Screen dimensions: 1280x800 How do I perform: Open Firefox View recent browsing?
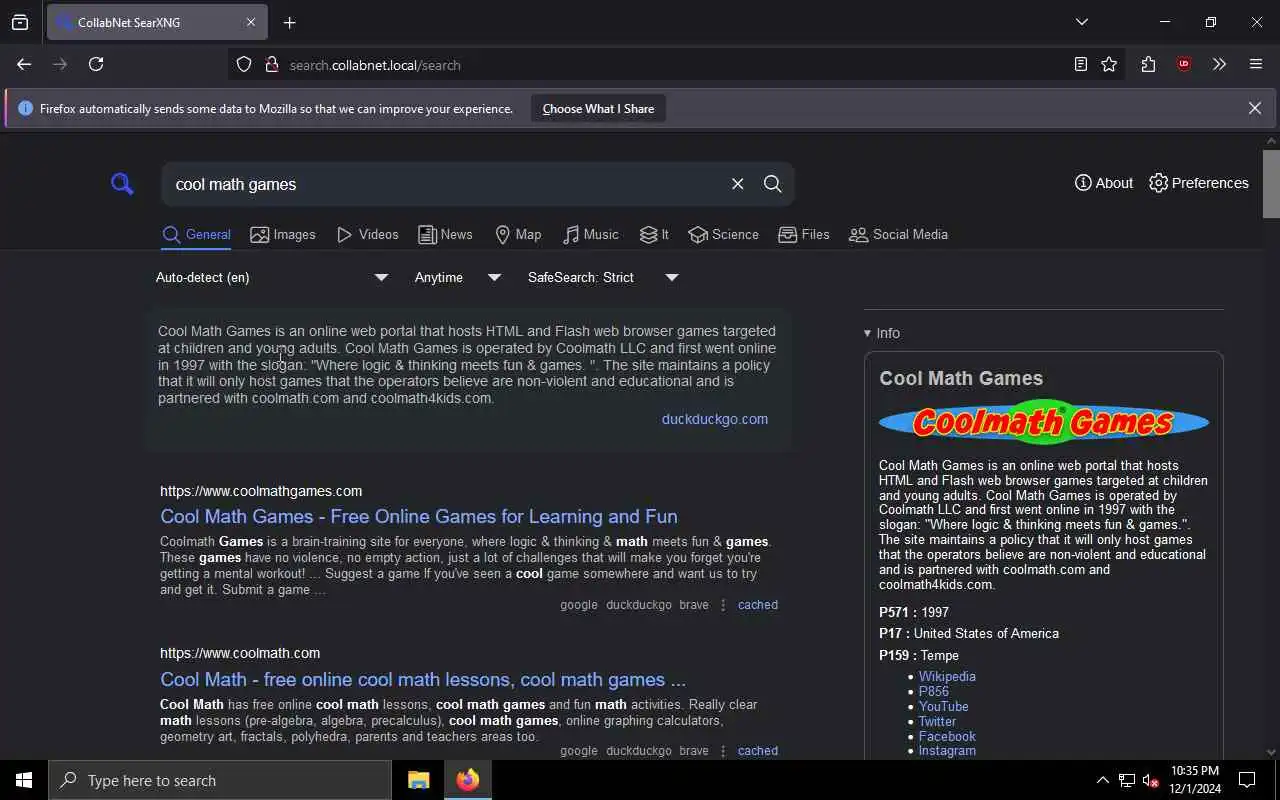pos(20,22)
